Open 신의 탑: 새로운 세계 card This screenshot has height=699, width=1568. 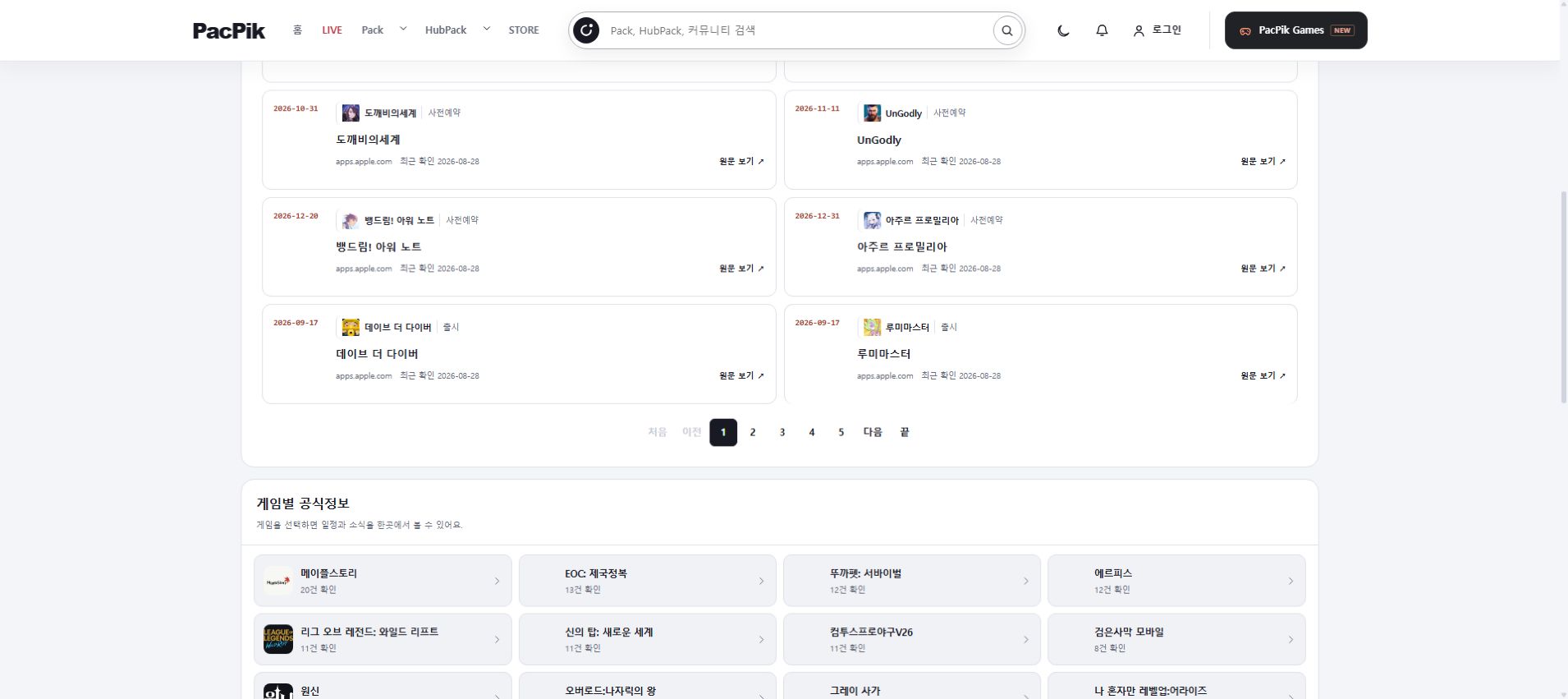tap(647, 639)
